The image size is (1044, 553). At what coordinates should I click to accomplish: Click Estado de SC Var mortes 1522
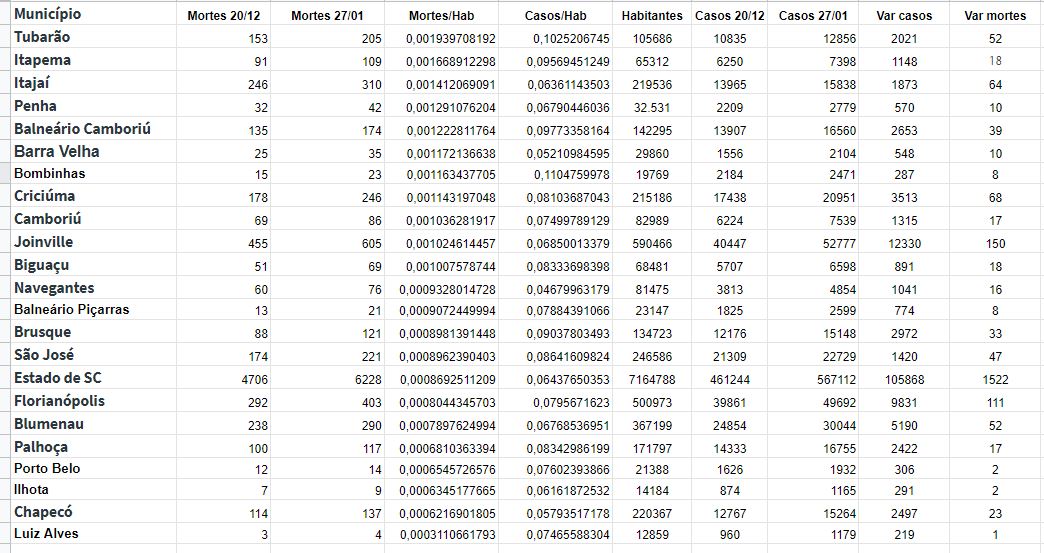[x=995, y=380]
